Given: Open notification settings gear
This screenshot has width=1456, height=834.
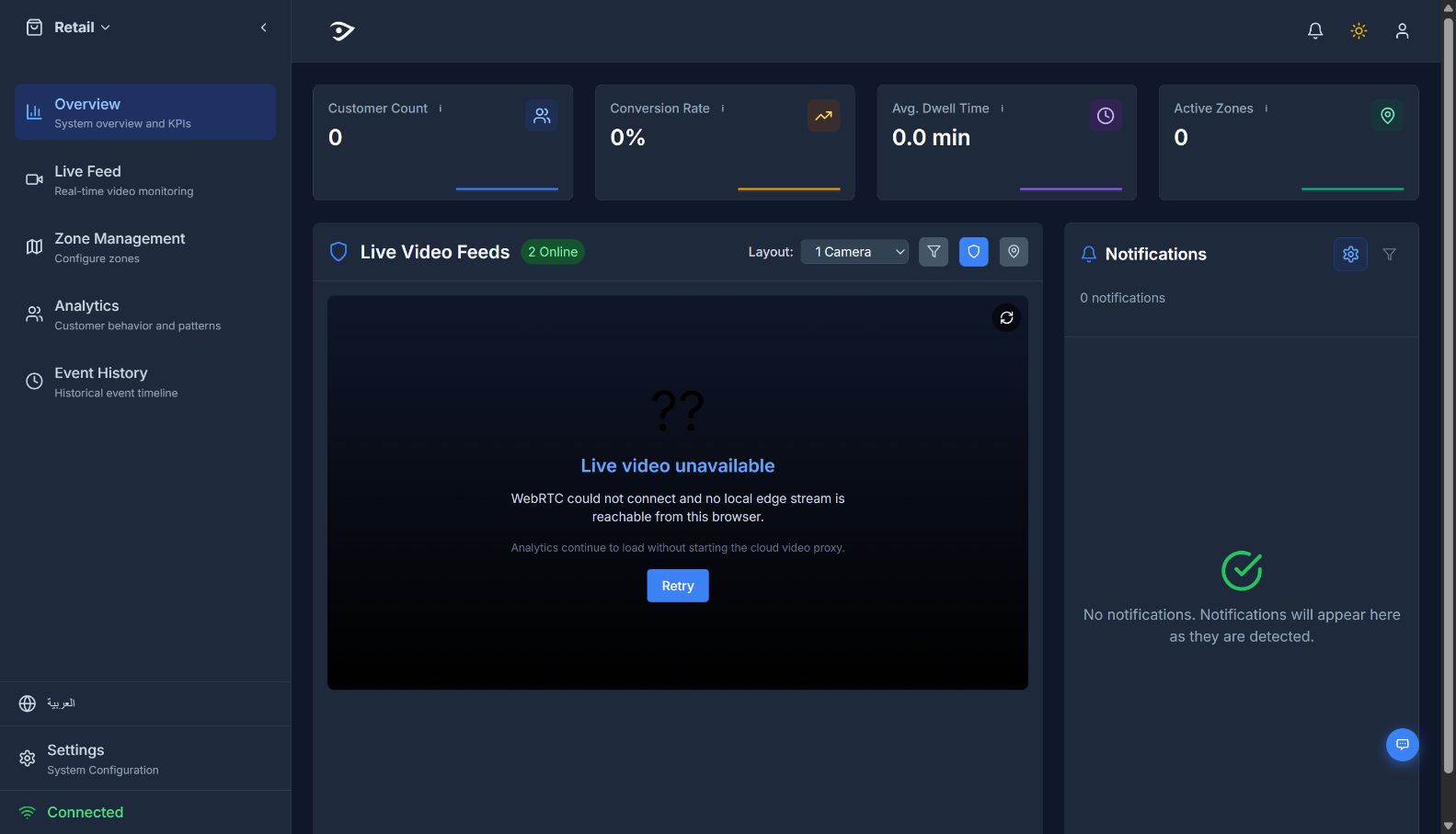Looking at the screenshot, I should coord(1350,255).
